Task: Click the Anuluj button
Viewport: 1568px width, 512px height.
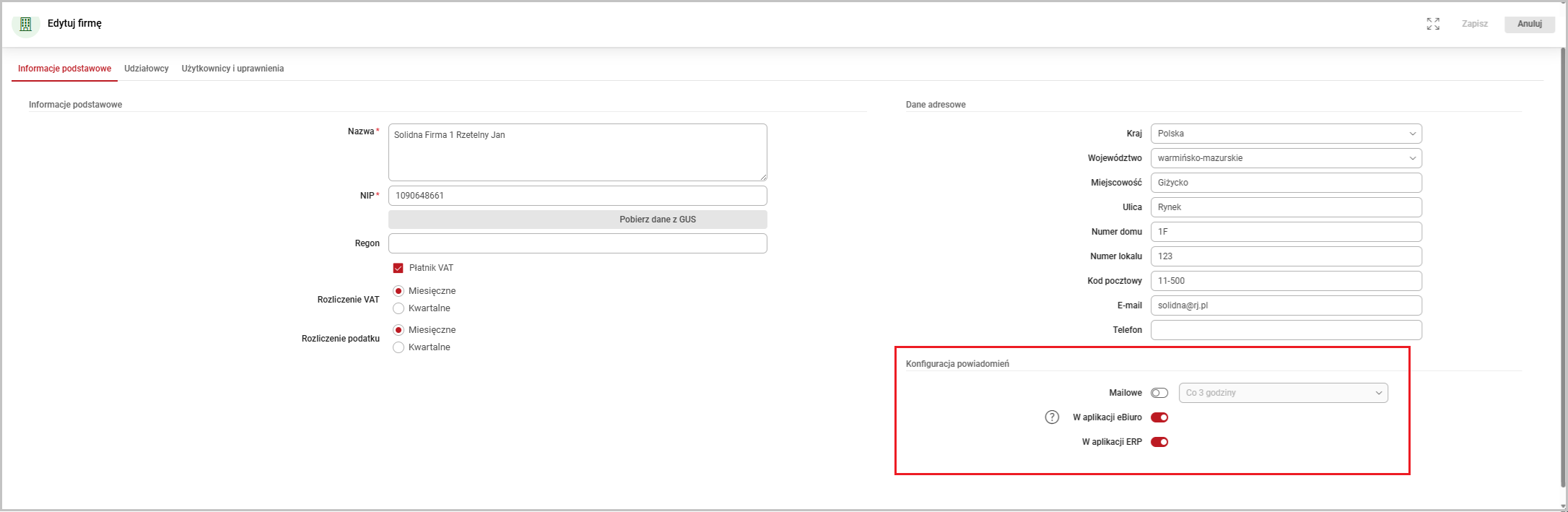Action: click(x=1529, y=24)
